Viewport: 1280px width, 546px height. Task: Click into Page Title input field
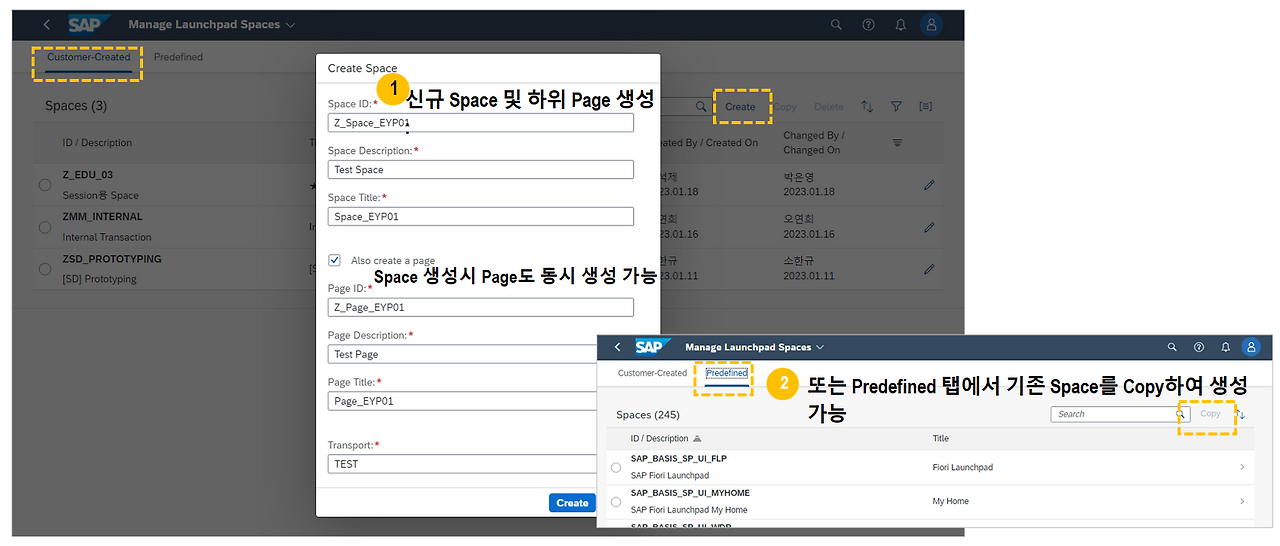[x=462, y=401]
